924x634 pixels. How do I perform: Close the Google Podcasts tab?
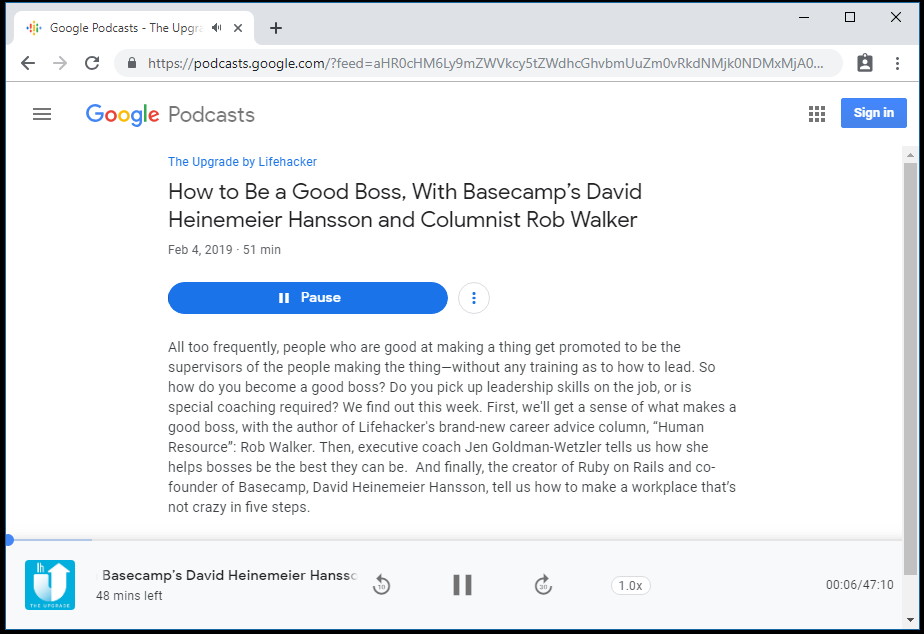coord(238,28)
